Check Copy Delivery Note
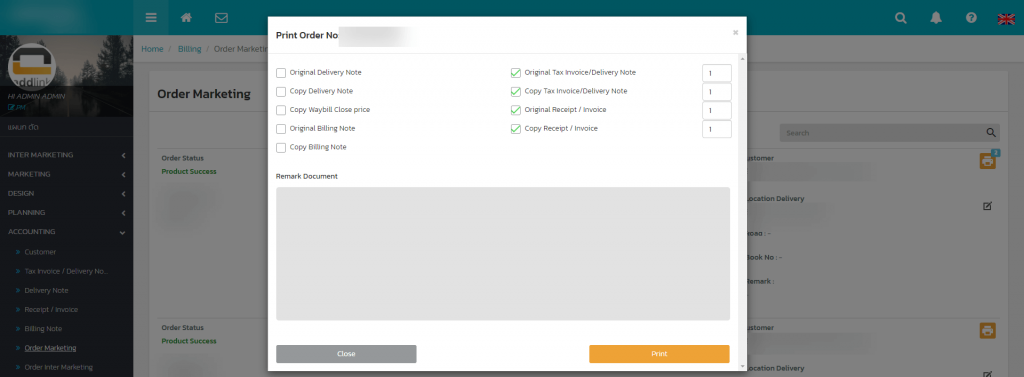The image size is (1024, 377). click(281, 91)
